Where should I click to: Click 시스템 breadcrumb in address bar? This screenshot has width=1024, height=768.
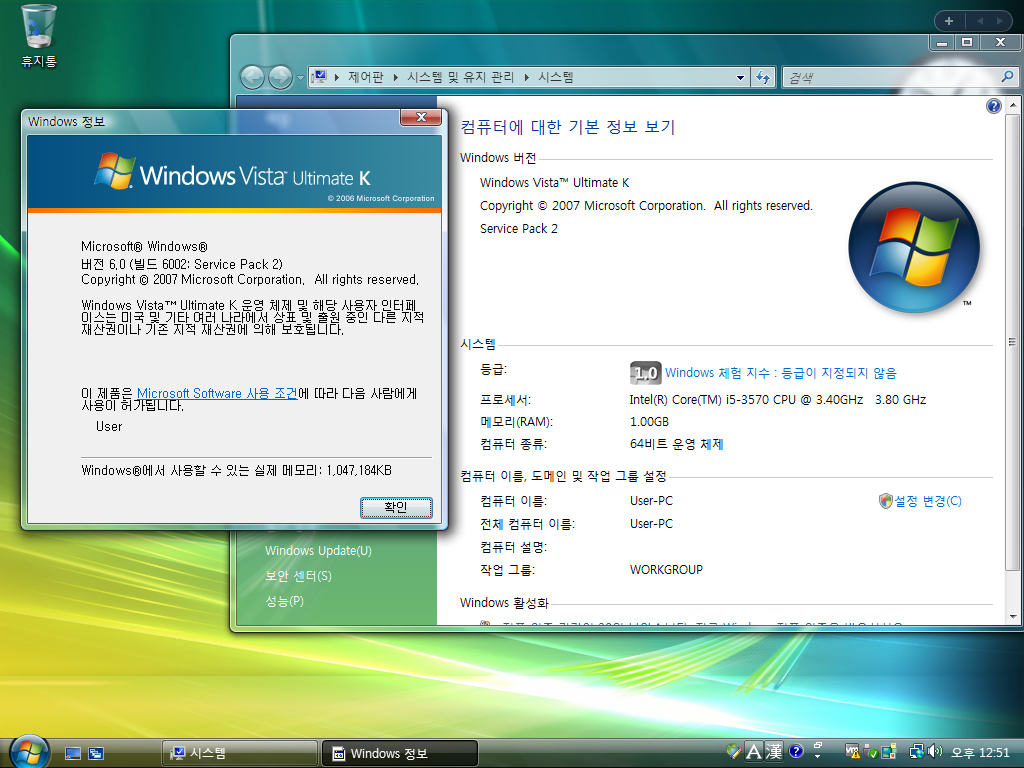point(555,77)
